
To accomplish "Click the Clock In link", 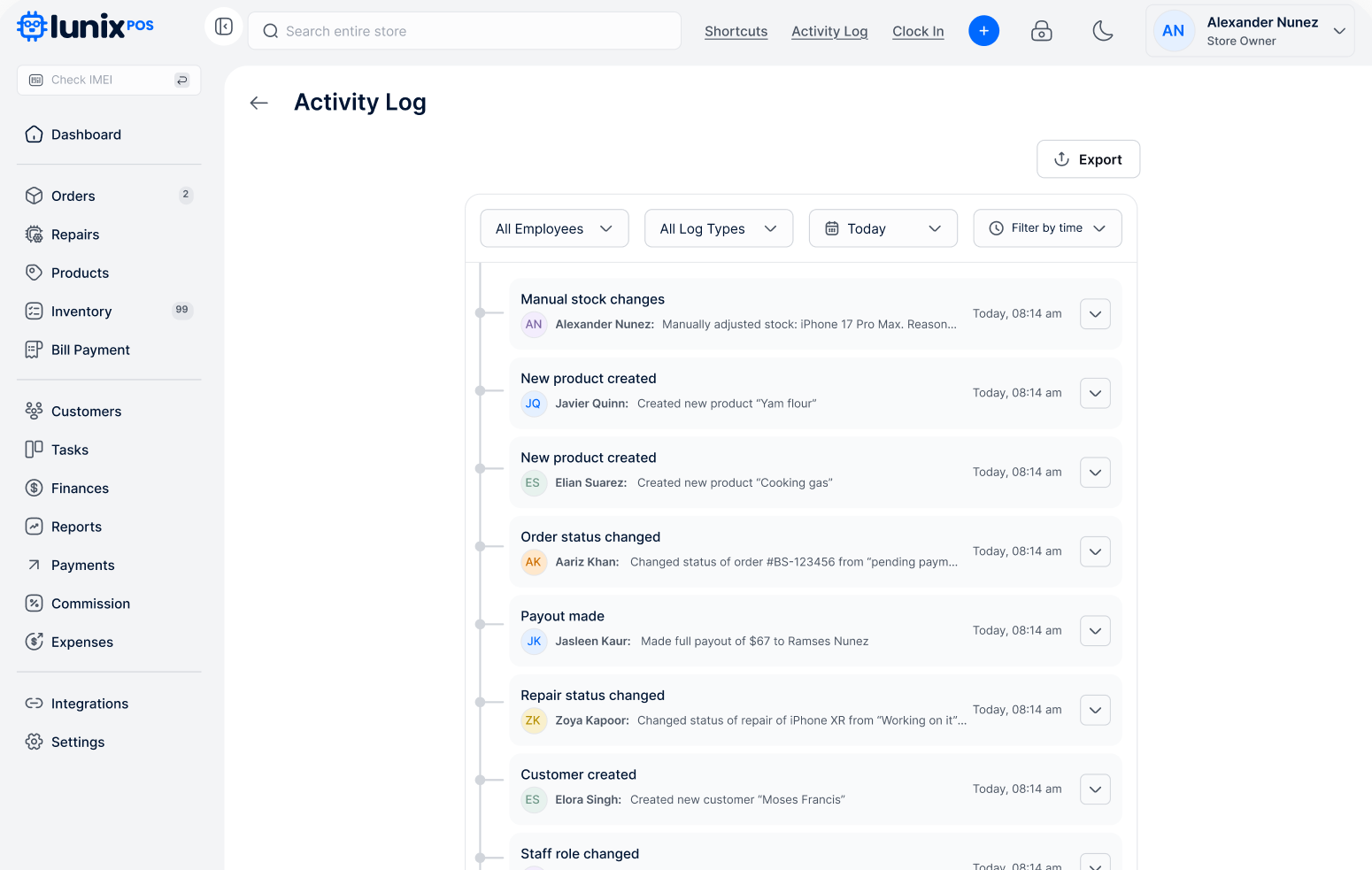I will [918, 31].
